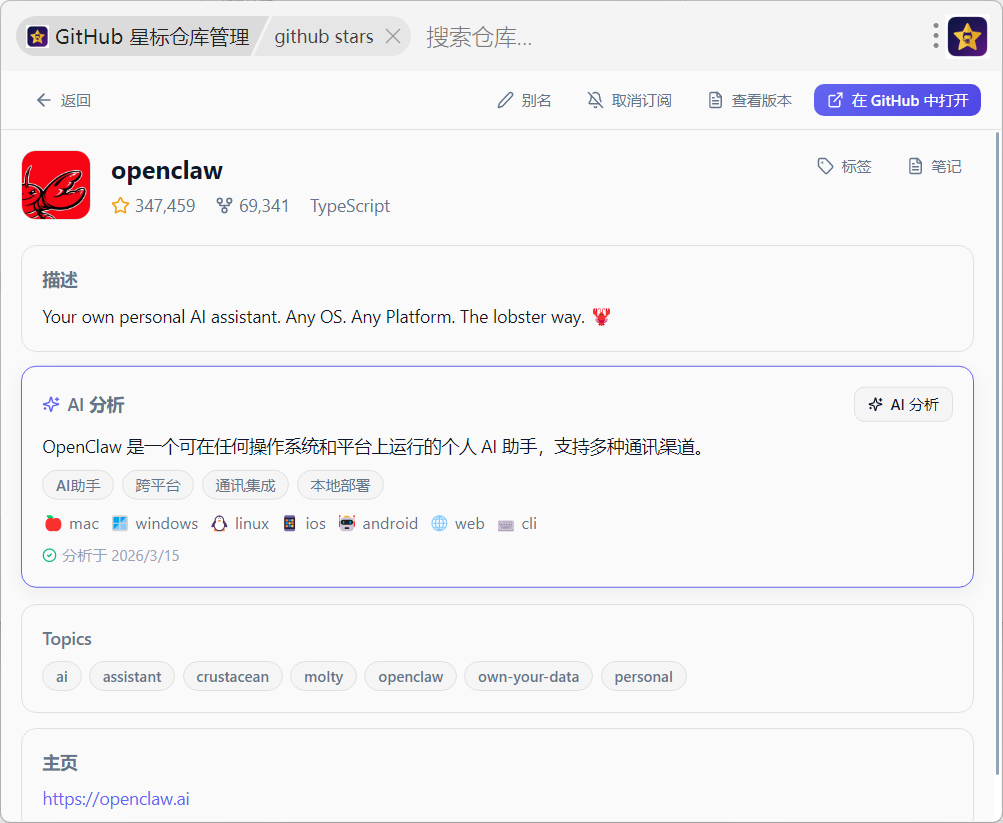
Task: Click 取消订阅 unsubscribe button
Action: [x=629, y=100]
